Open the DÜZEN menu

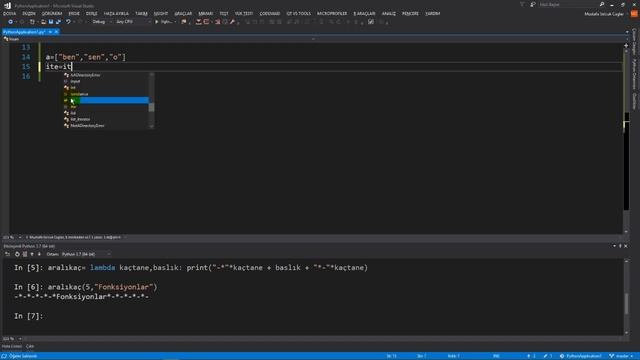pos(29,13)
